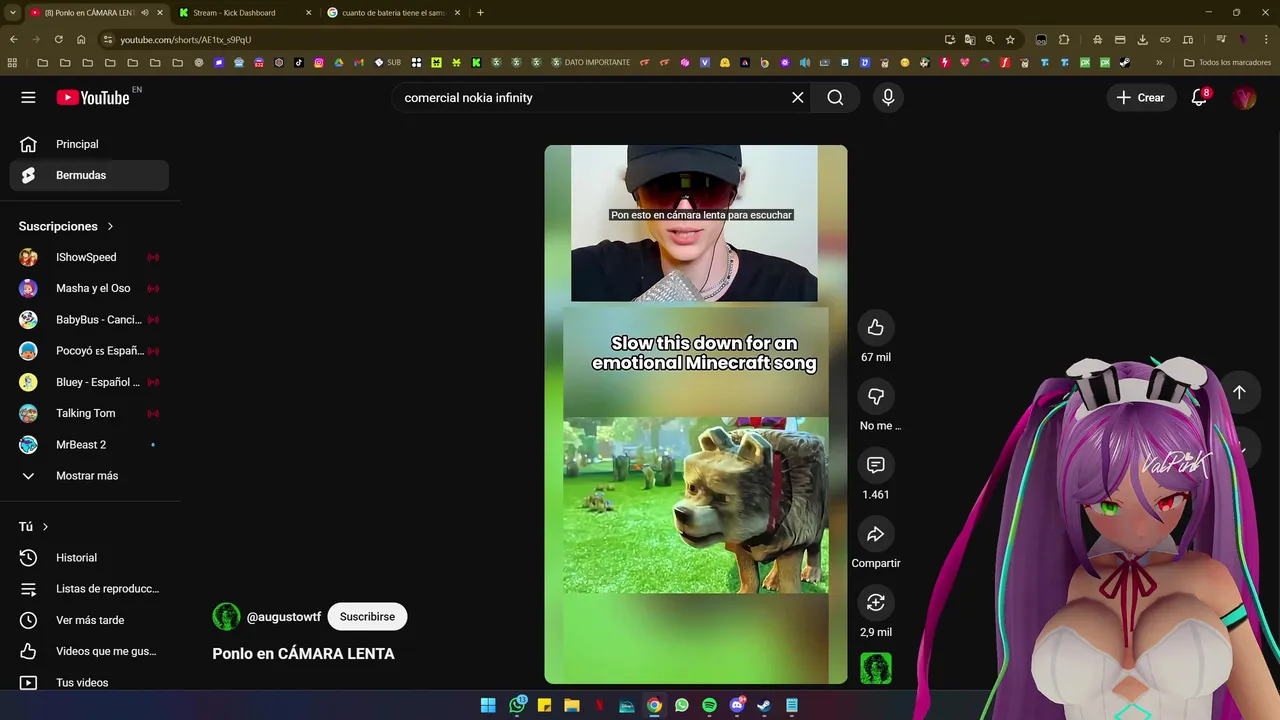Bookmark this page with the star
This screenshot has height=720, width=1280.
click(x=1010, y=39)
